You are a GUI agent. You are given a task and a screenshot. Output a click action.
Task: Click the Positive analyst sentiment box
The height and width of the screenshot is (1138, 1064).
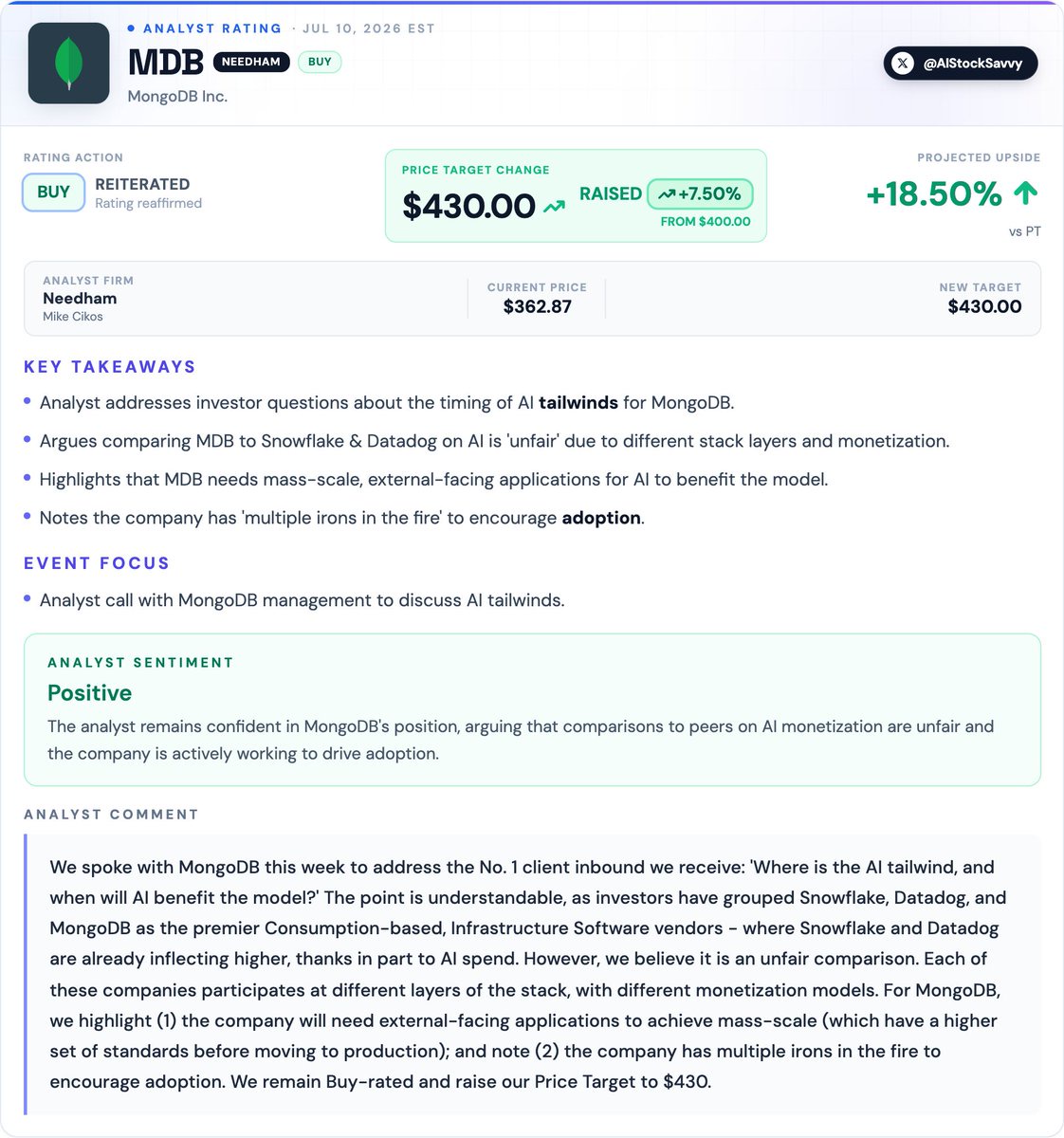532,709
